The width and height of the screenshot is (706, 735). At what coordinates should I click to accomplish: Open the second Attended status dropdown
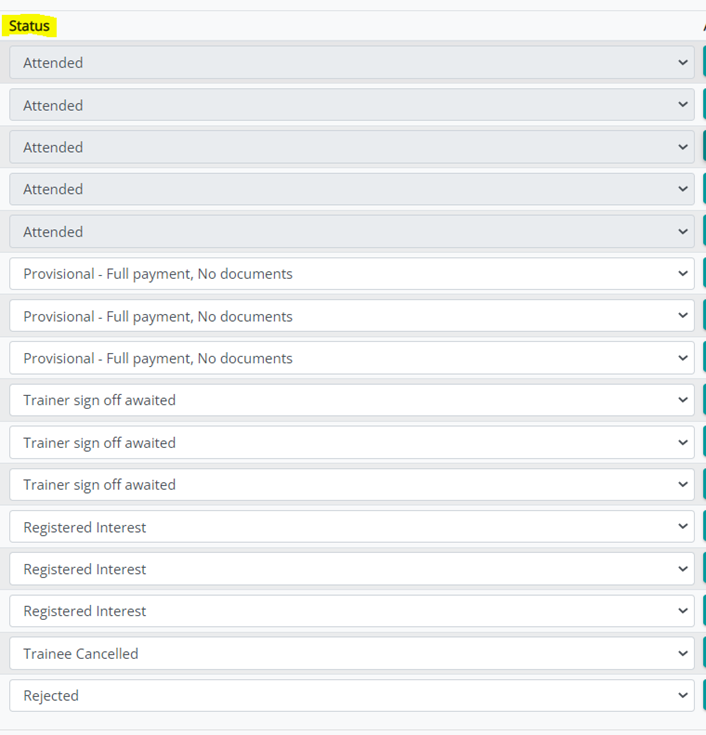coord(351,105)
